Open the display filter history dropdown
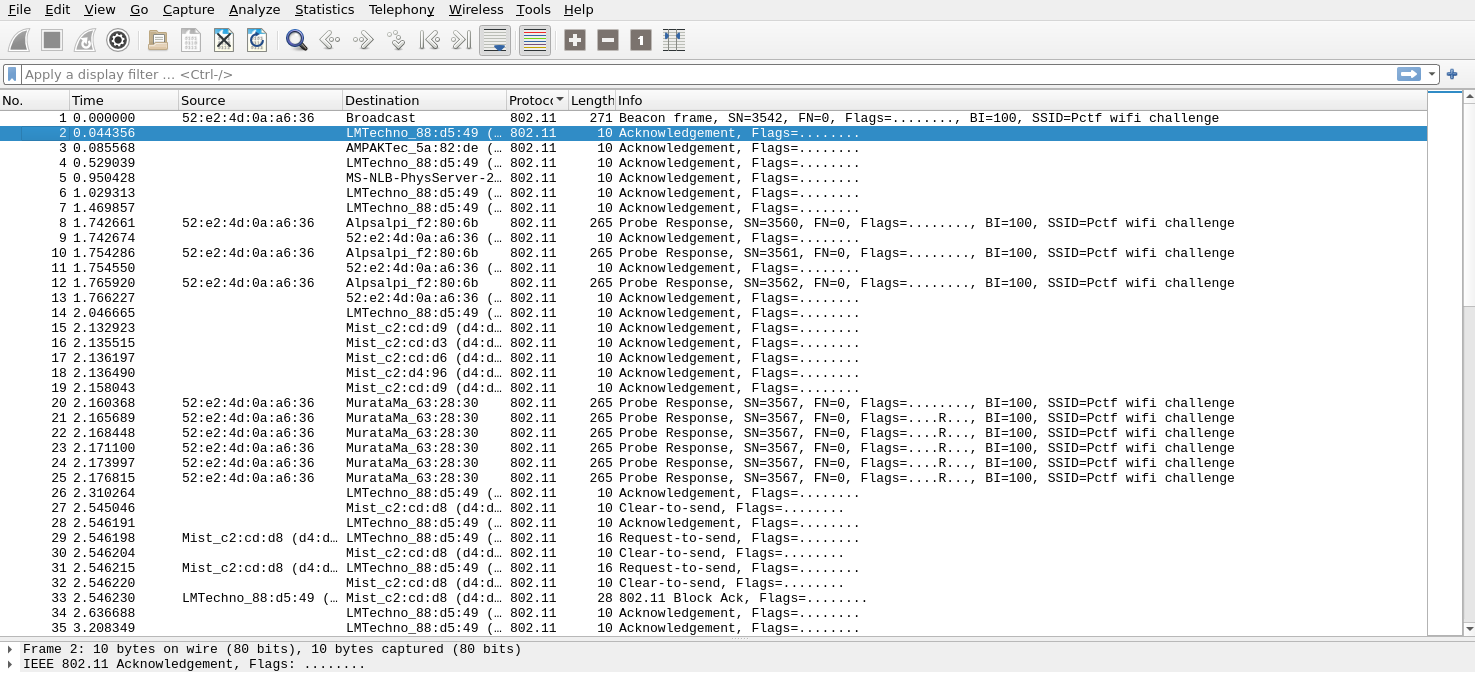This screenshot has height=678, width=1475. click(x=1432, y=74)
